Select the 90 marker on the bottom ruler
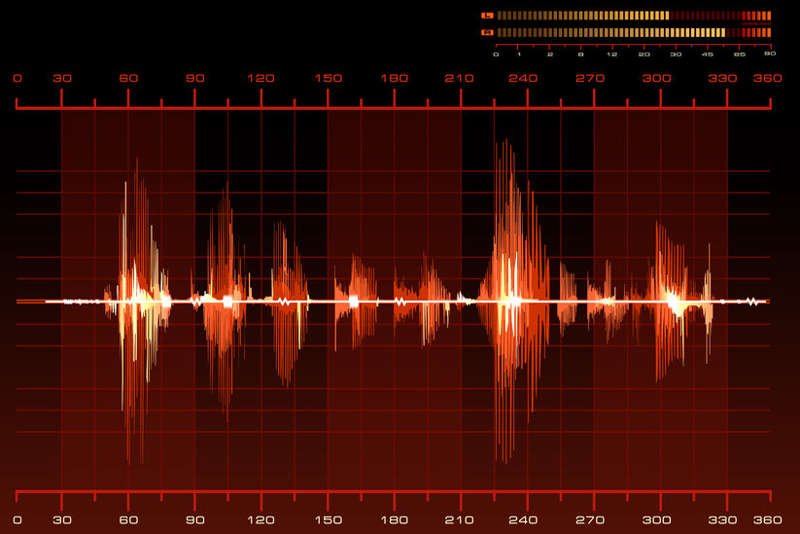This screenshot has width=800, height=534. click(195, 520)
